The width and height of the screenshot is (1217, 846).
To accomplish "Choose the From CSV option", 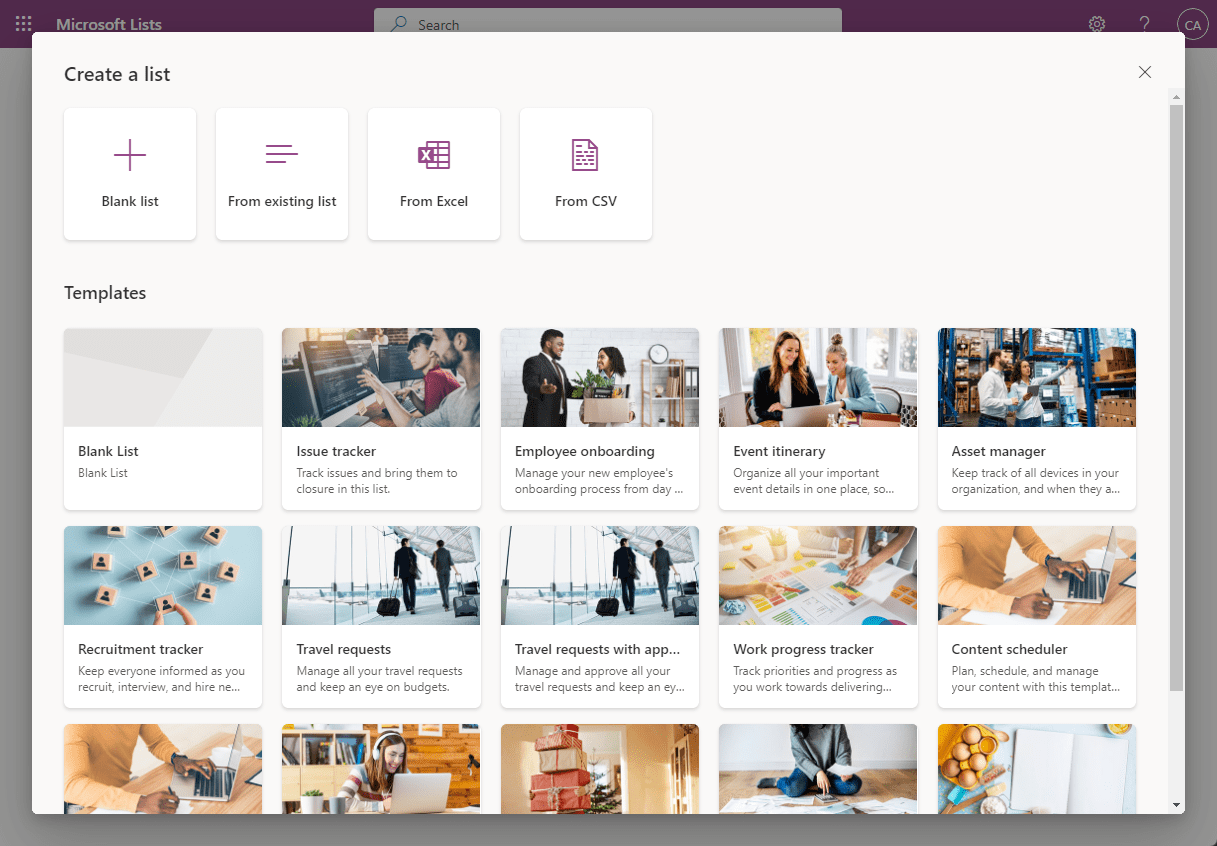I will [x=586, y=174].
